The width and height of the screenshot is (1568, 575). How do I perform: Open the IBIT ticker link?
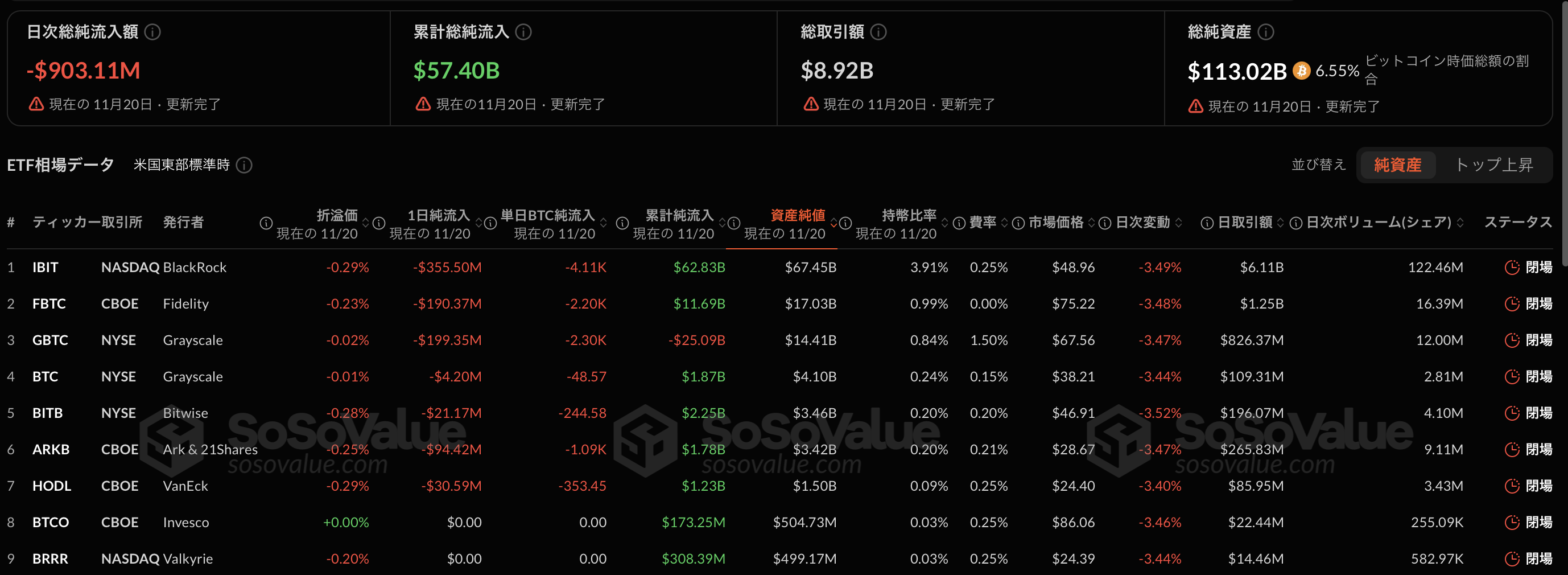click(x=45, y=268)
